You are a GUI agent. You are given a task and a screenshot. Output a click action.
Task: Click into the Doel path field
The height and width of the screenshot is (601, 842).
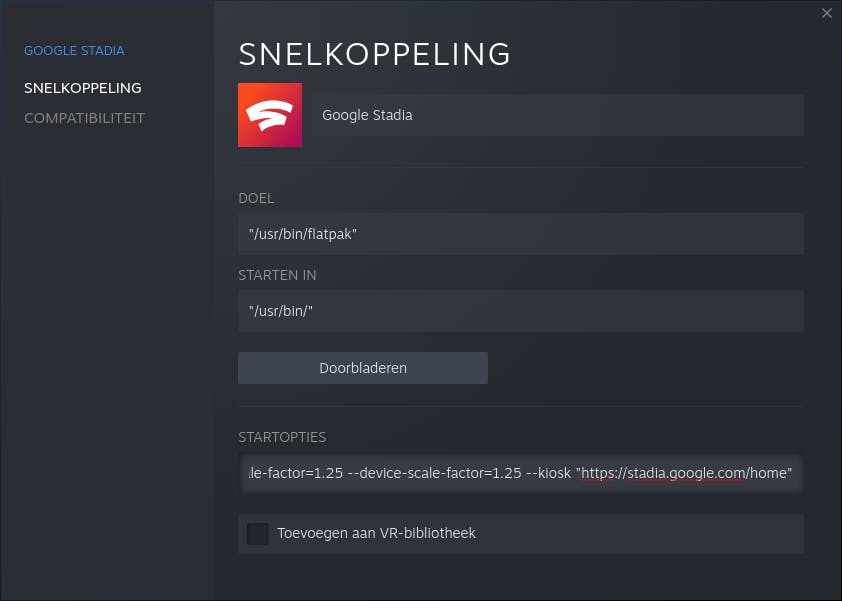(x=520, y=234)
